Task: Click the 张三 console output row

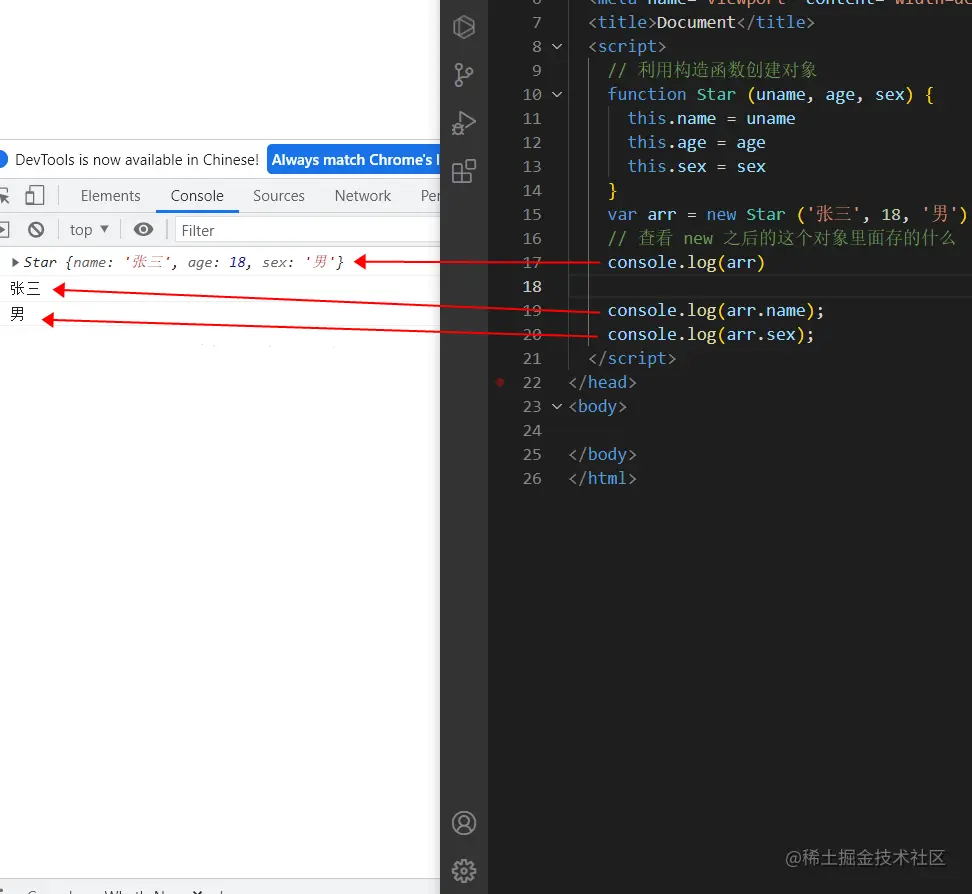Action: click(220, 288)
